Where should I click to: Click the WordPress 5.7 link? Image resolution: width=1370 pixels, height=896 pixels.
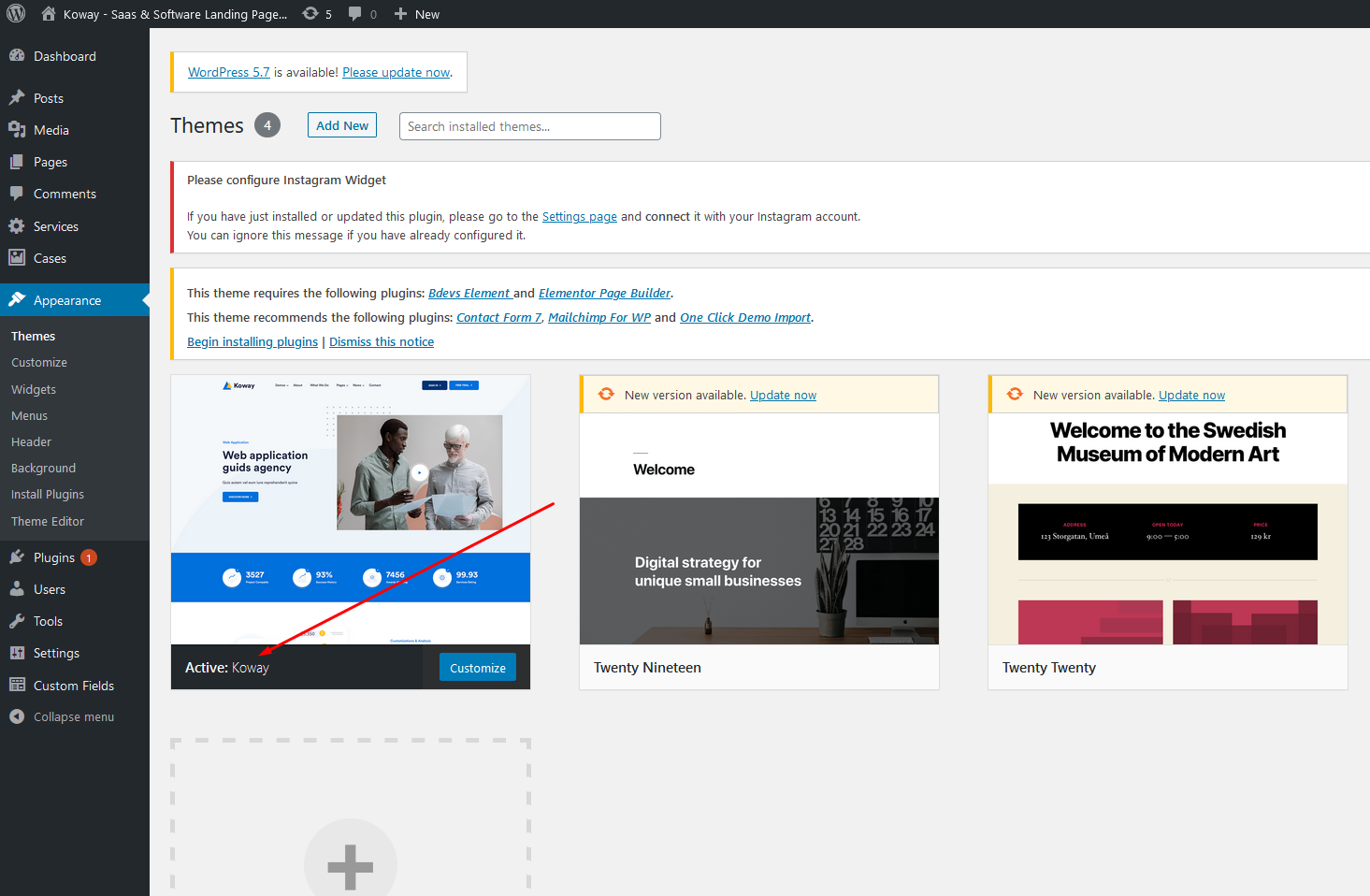click(x=229, y=72)
